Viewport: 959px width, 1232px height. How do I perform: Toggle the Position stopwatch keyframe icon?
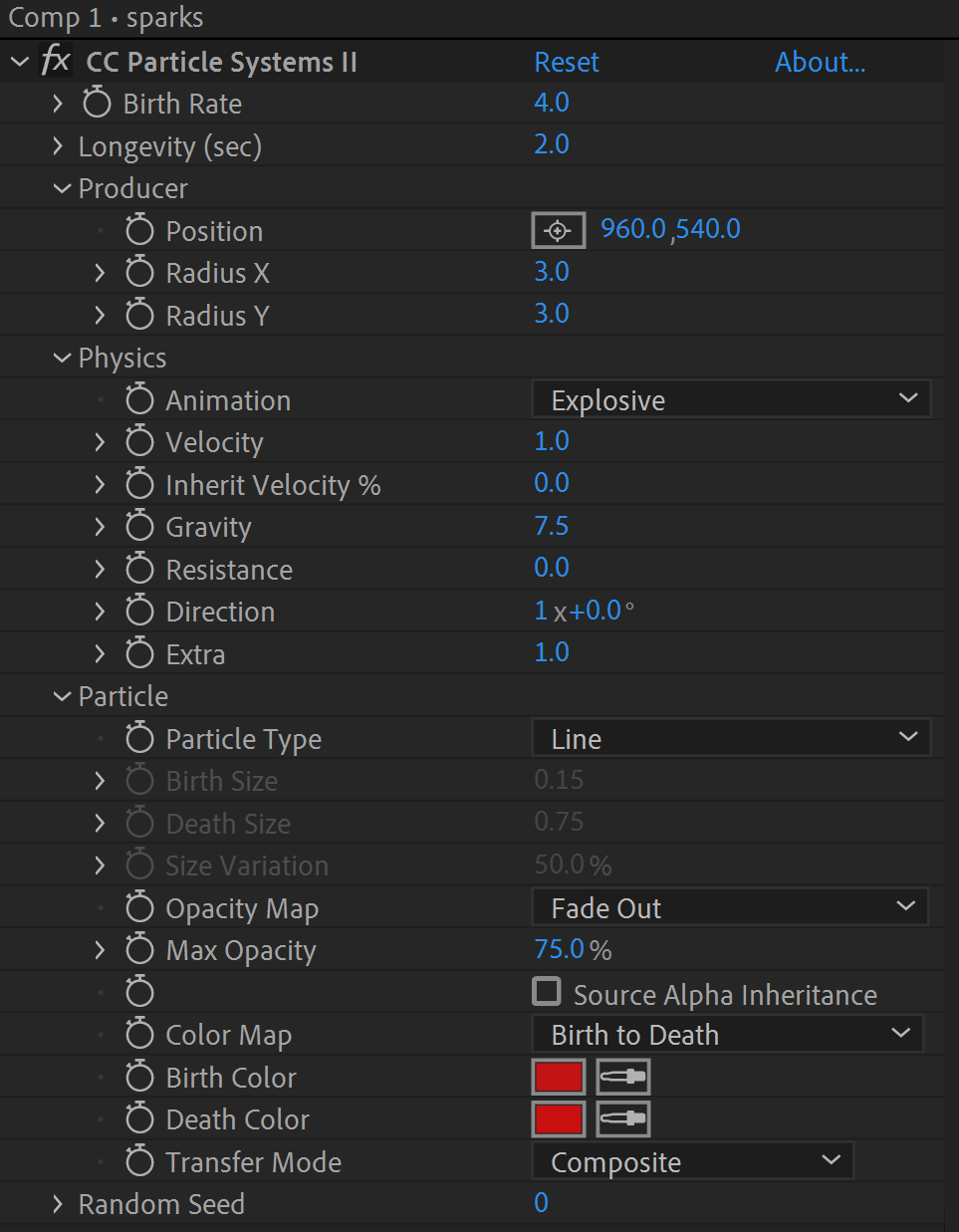point(139,230)
